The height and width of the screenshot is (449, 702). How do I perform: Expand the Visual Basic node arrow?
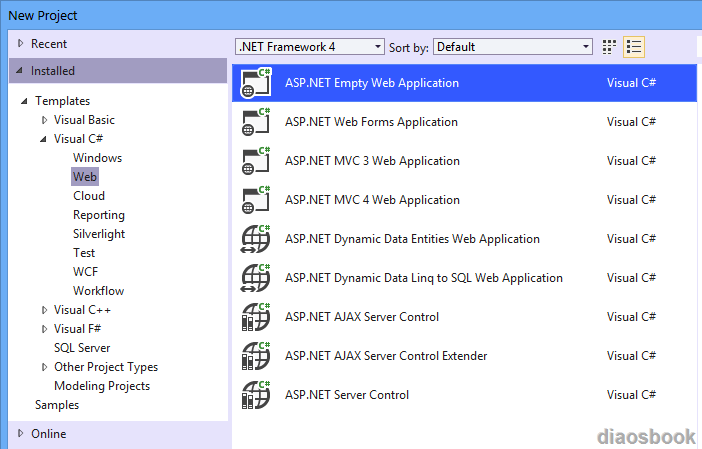(44, 120)
